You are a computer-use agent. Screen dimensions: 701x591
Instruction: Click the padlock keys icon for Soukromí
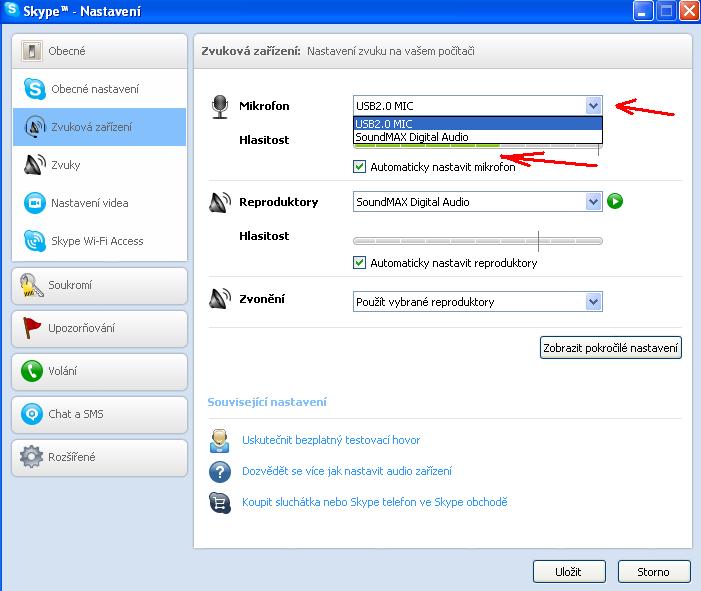coord(31,285)
